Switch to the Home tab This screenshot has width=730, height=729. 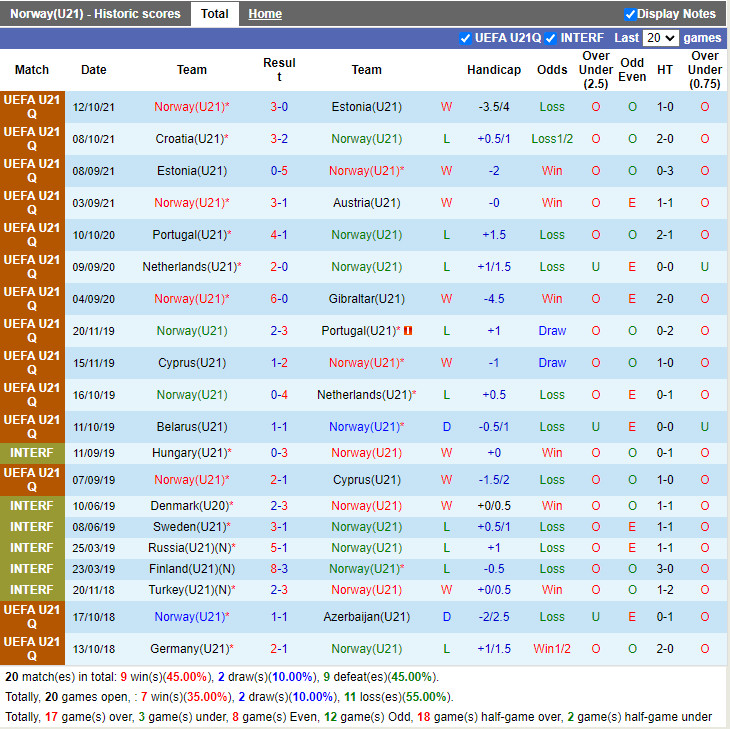[x=265, y=14]
